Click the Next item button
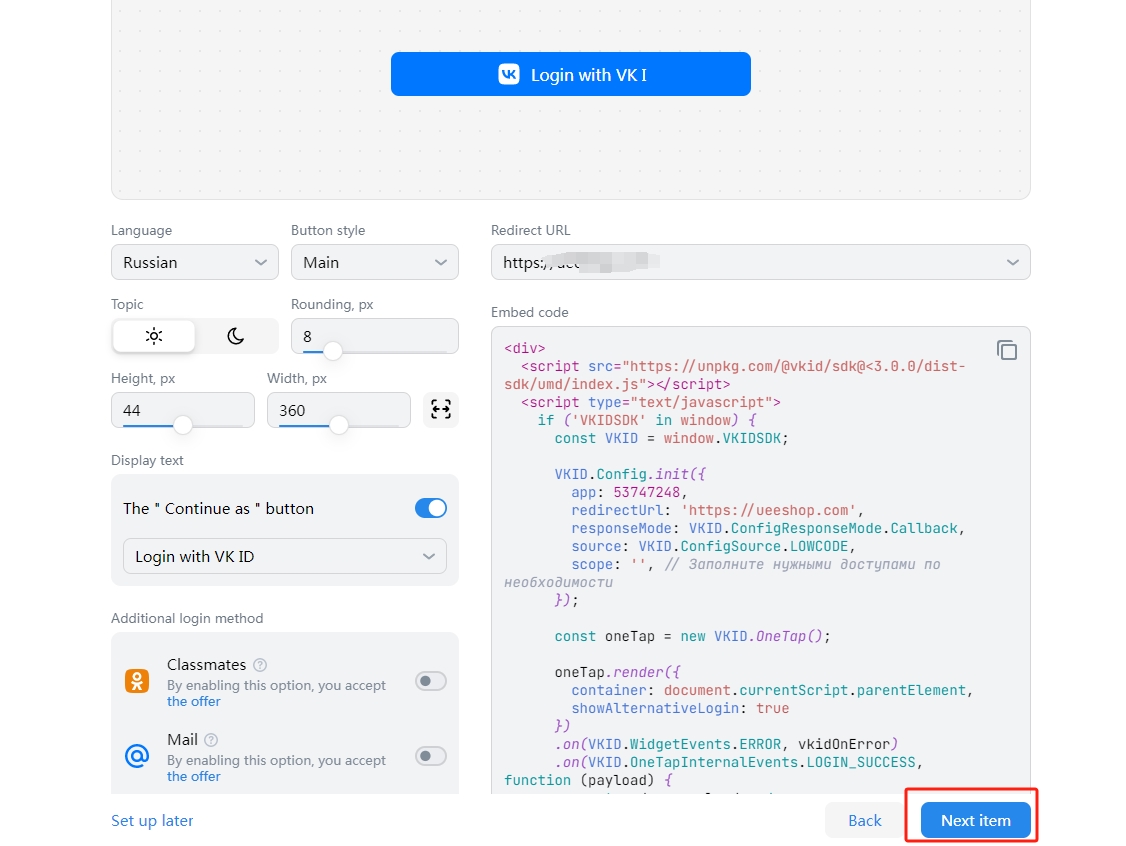This screenshot has width=1126, height=846. click(975, 820)
